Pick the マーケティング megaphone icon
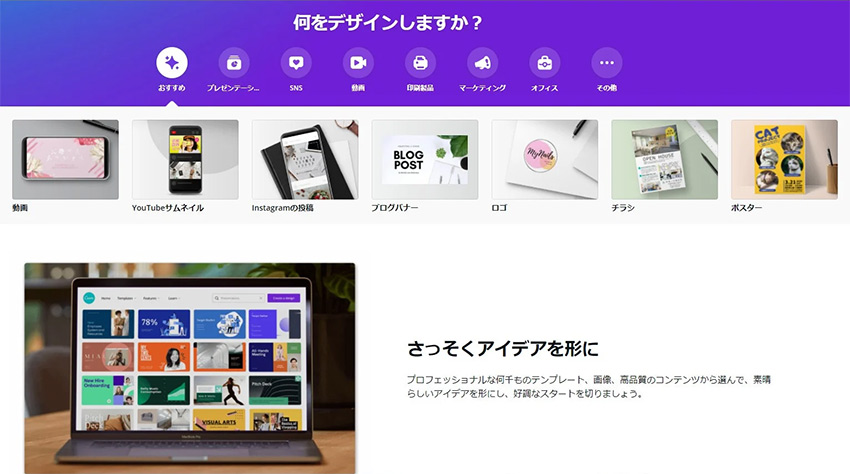The width and height of the screenshot is (850, 474). 482,63
